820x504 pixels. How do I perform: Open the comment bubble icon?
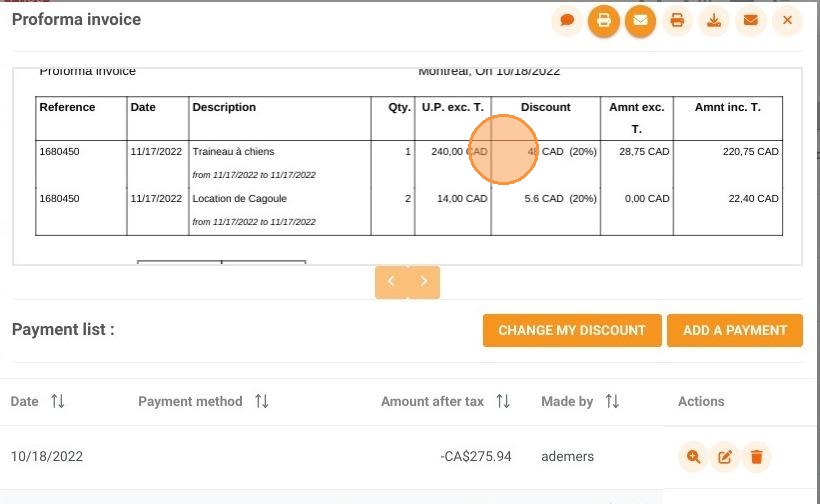(567, 21)
